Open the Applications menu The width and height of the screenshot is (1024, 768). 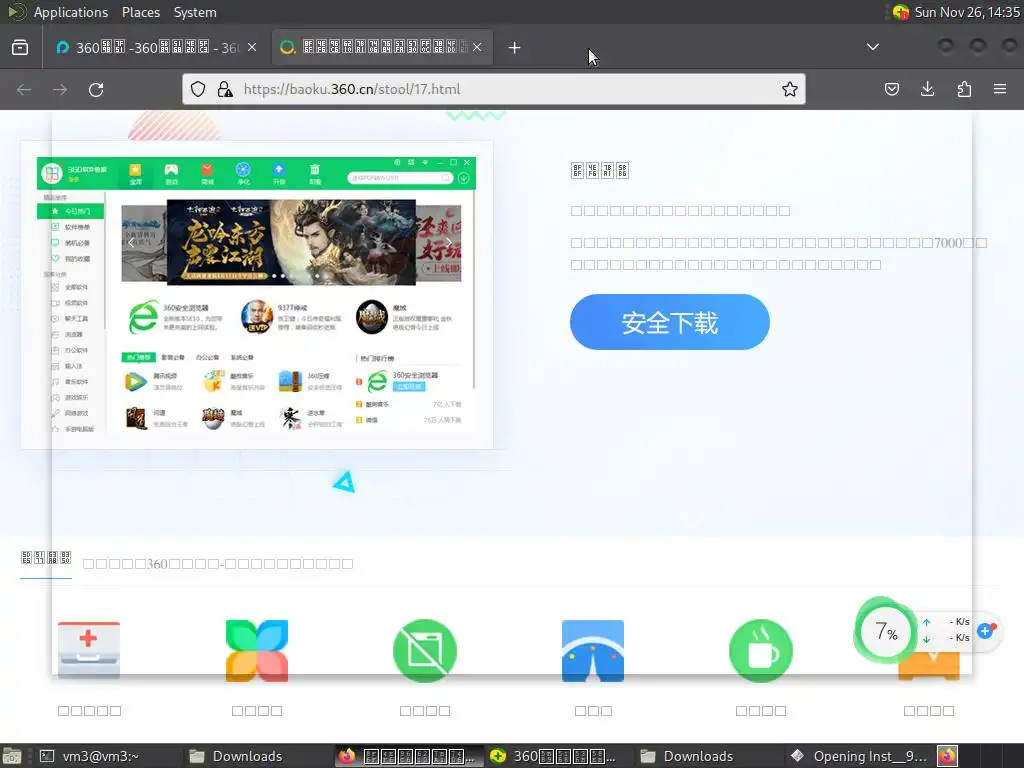[x=70, y=12]
